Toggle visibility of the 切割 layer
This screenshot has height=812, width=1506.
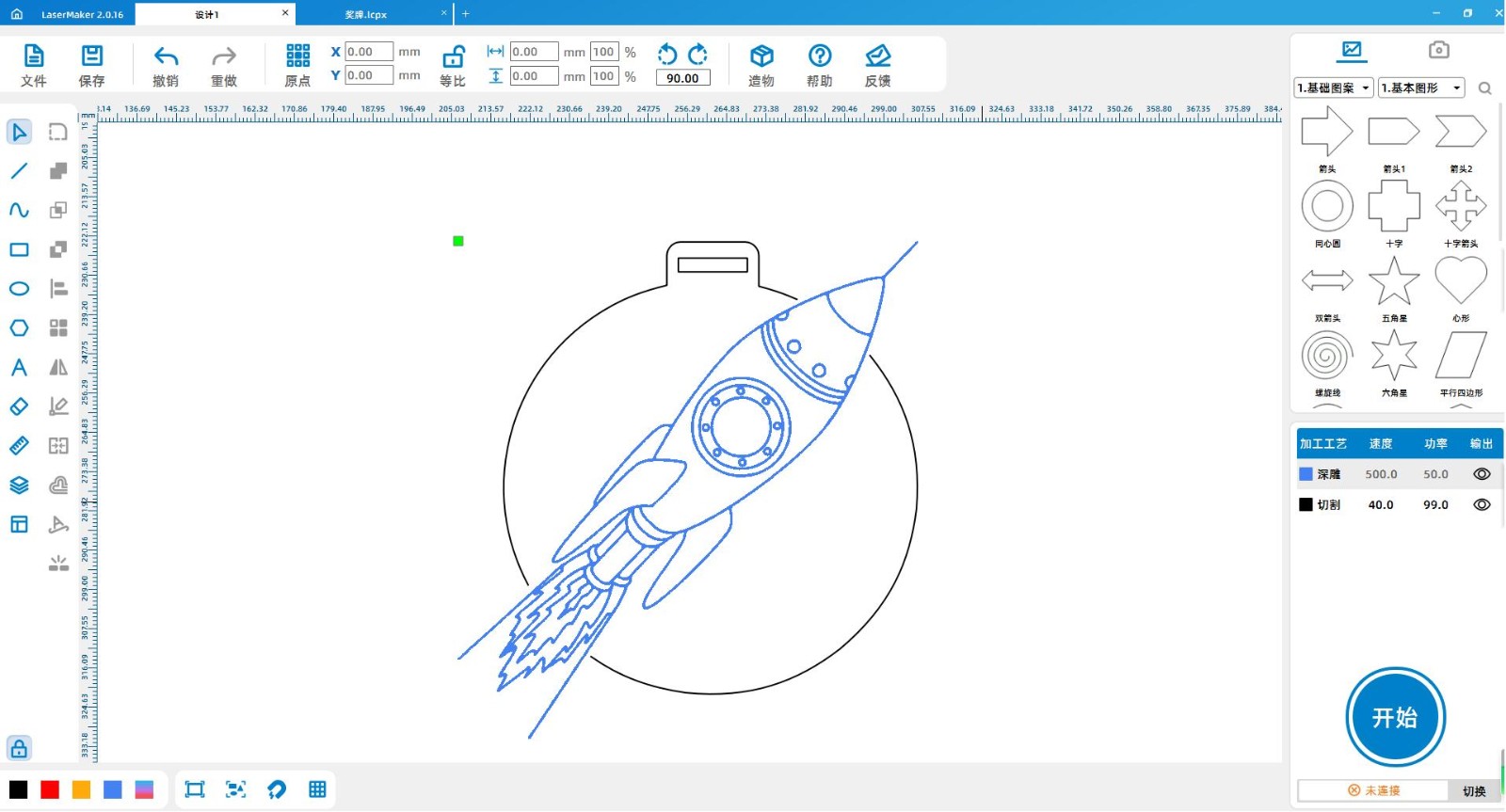pyautogui.click(x=1482, y=505)
